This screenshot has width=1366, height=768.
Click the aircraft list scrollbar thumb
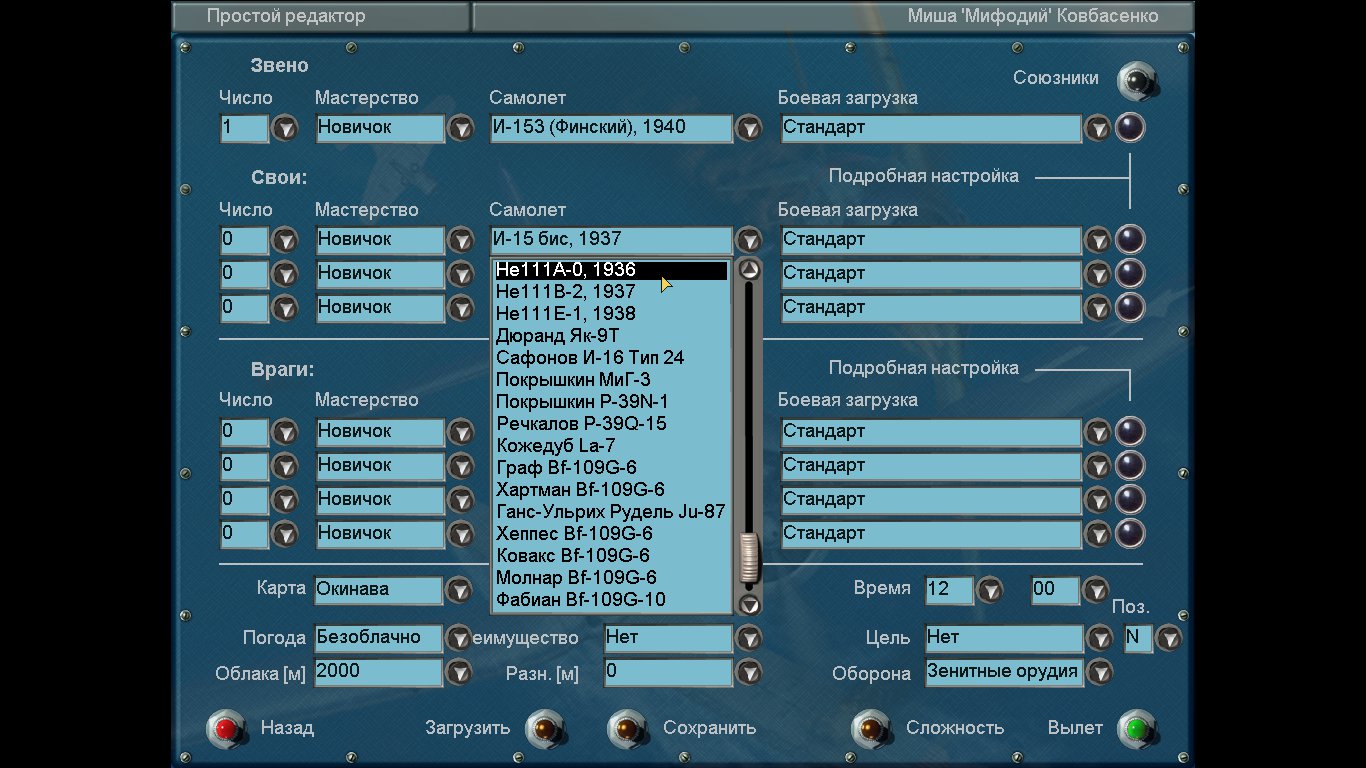point(749,558)
